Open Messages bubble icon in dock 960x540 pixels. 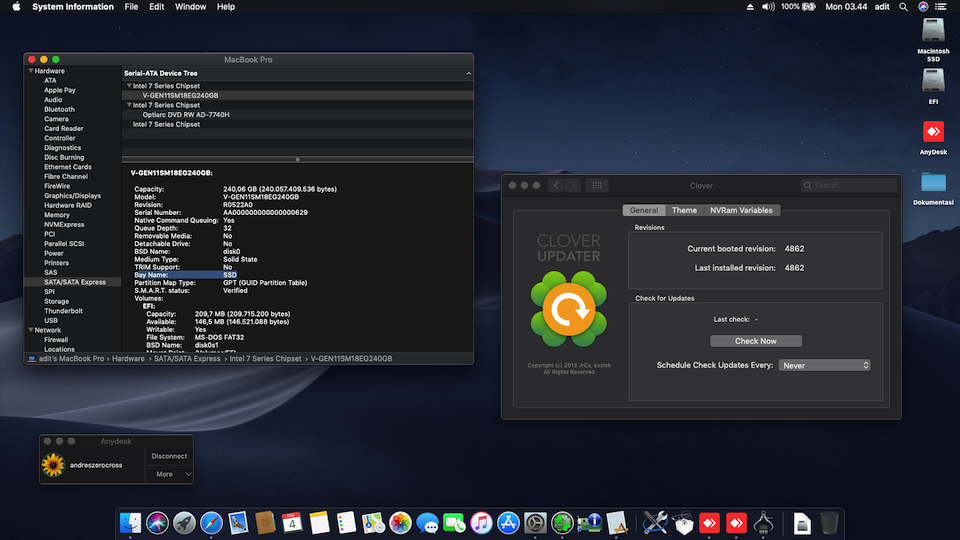427,523
